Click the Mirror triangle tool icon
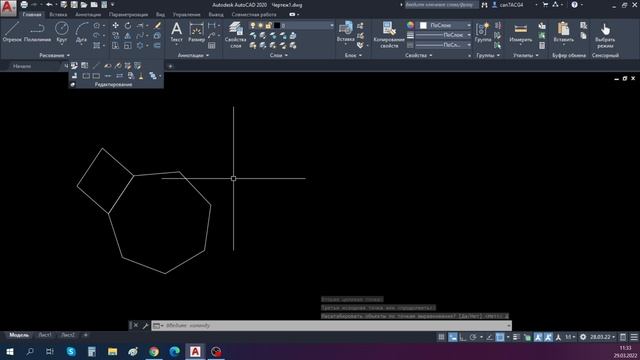 tap(128, 36)
